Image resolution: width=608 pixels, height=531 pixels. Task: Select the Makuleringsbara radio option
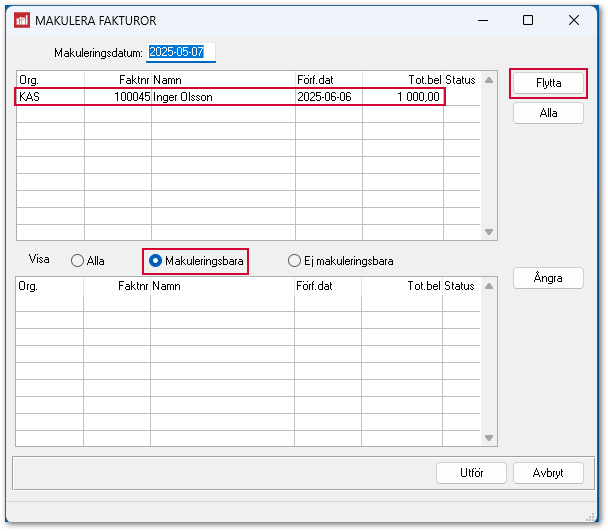[x=196, y=261]
